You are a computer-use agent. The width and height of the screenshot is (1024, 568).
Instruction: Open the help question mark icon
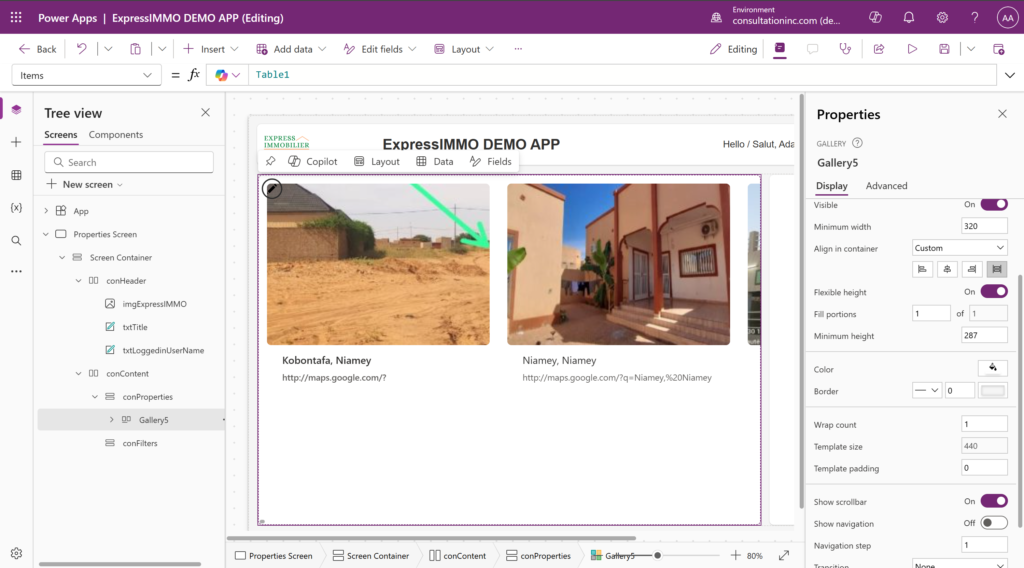coord(974,18)
